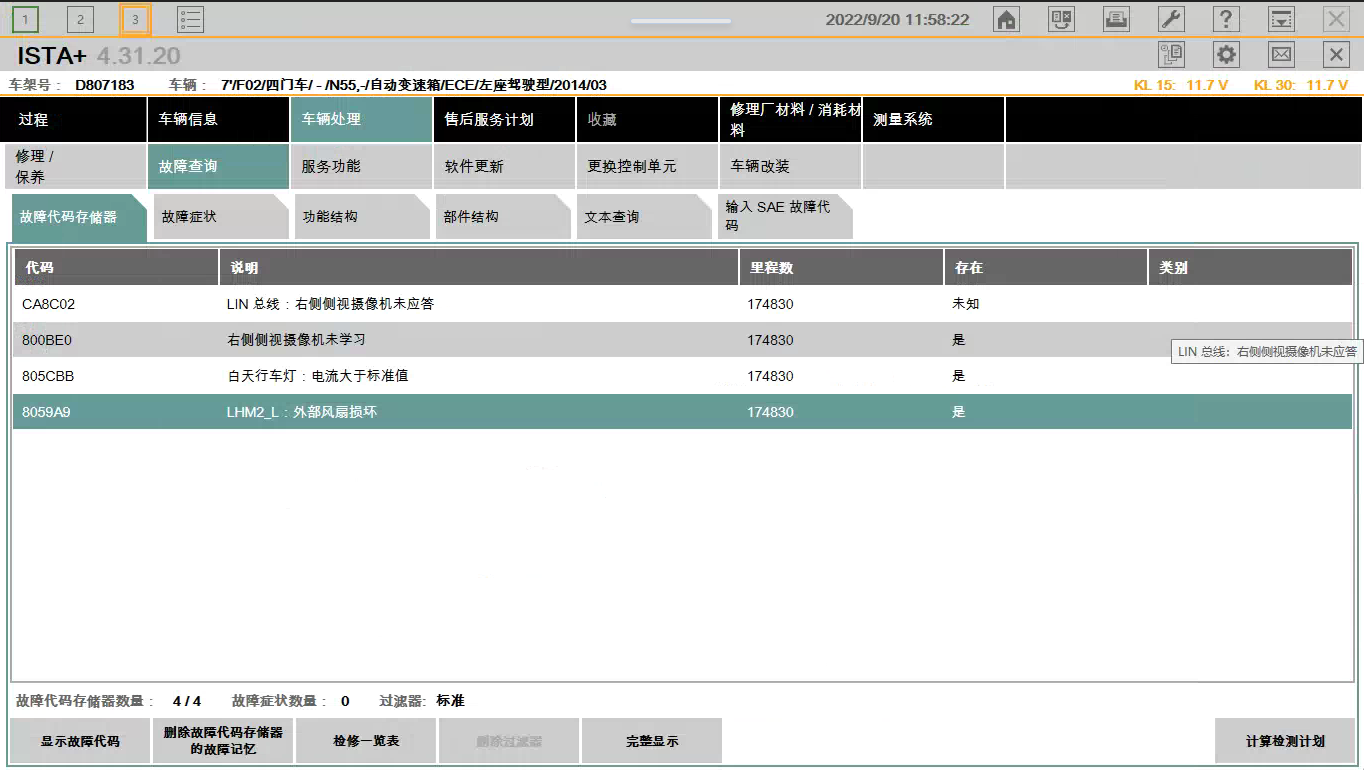Click the minimize-to-tray arrow icon
1364x770 pixels.
(1281, 19)
